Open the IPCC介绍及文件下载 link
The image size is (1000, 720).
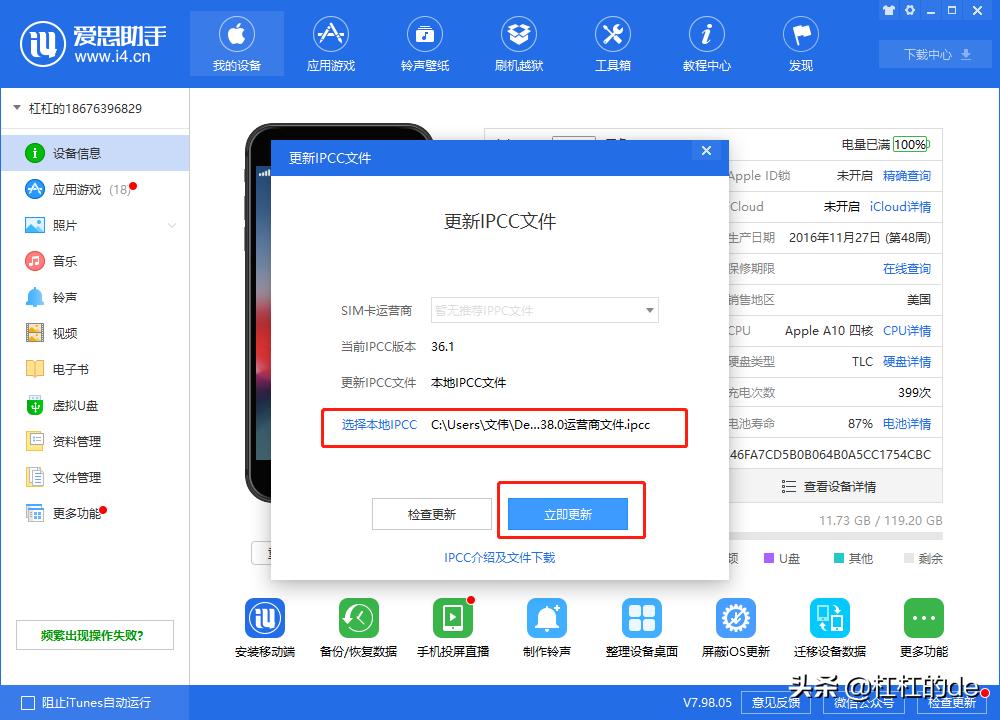[500, 558]
